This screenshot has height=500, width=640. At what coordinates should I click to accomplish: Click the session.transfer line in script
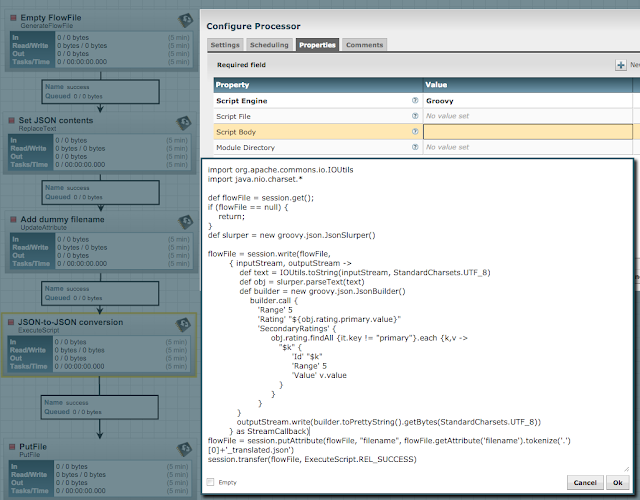(x=312, y=460)
